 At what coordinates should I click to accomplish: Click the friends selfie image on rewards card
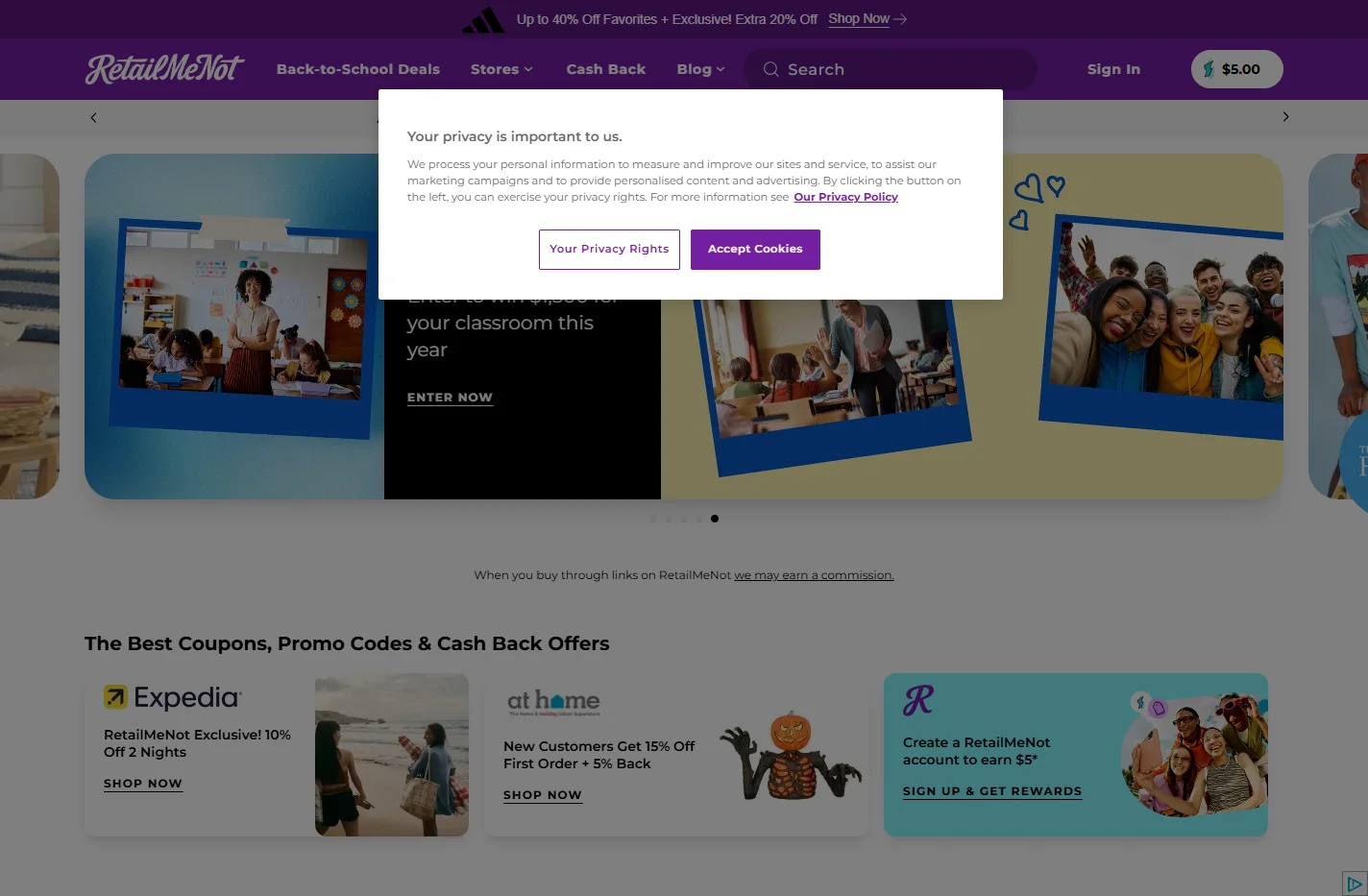click(1194, 755)
